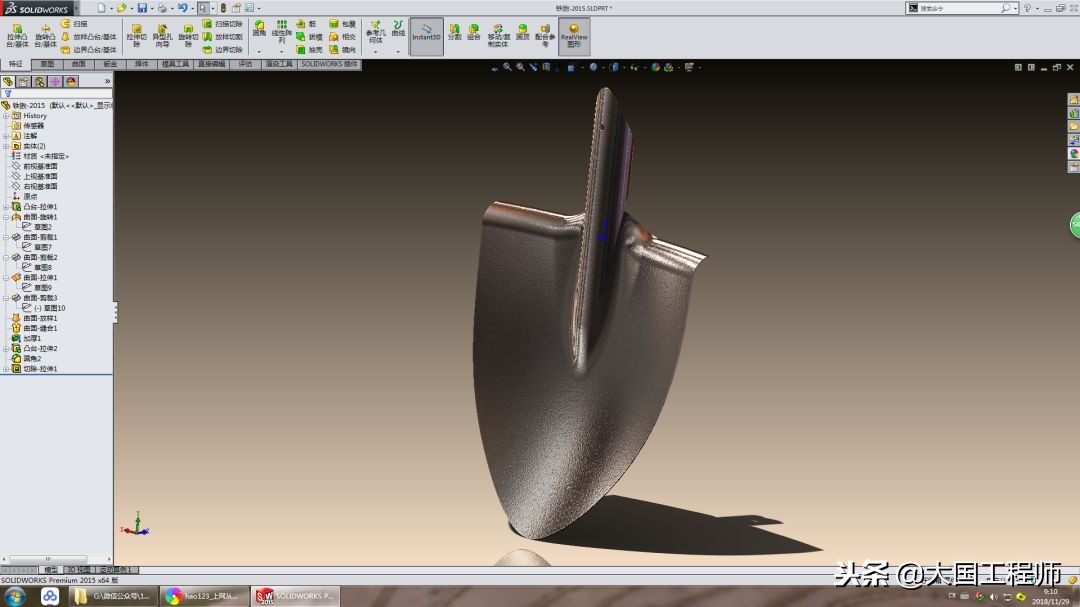Select the 拔模 (Draft) tool
This screenshot has width=1080, height=607.
point(302,36)
